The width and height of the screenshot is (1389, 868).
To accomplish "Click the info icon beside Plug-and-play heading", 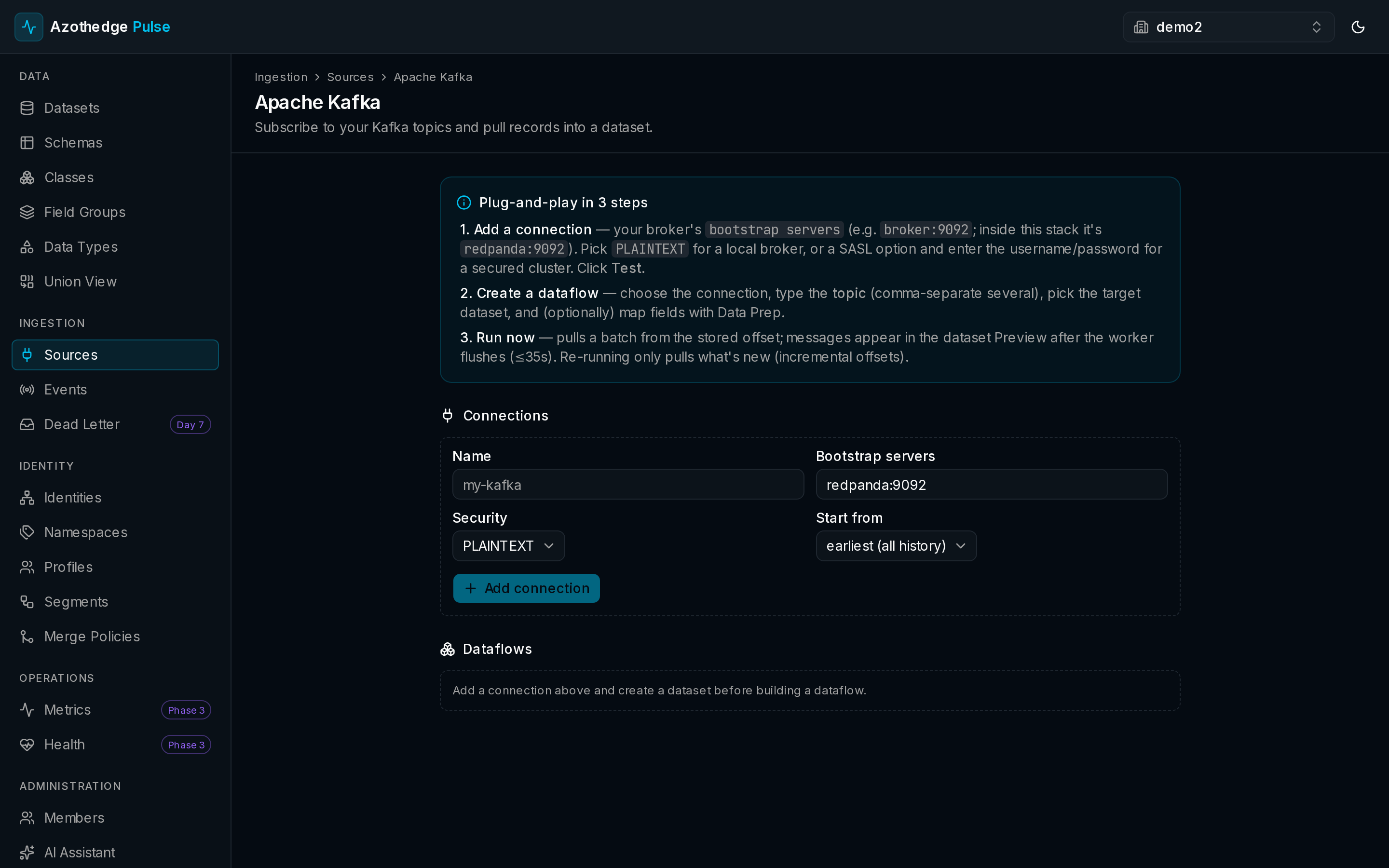I will click(464, 203).
